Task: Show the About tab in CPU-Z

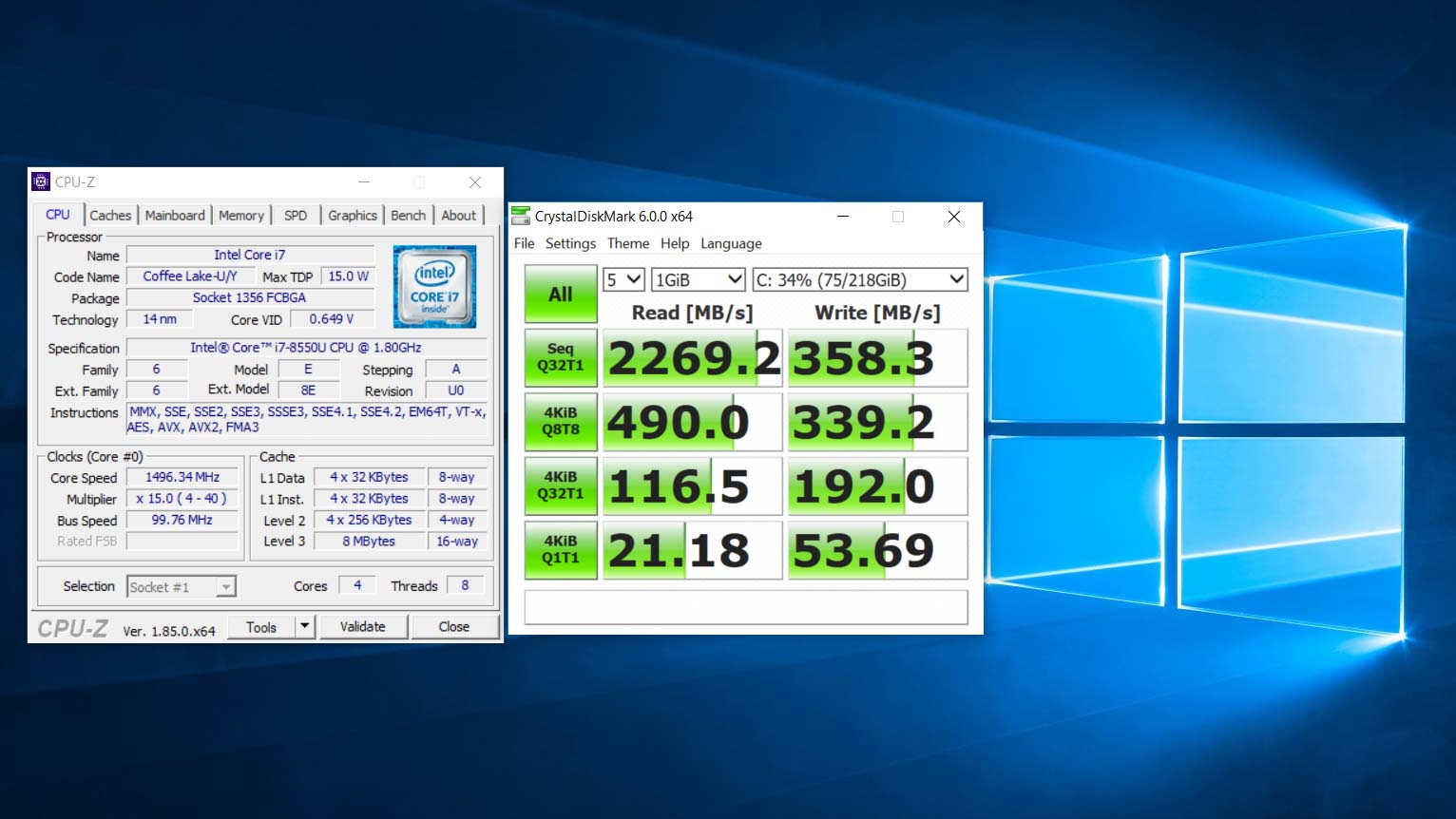Action: [459, 216]
